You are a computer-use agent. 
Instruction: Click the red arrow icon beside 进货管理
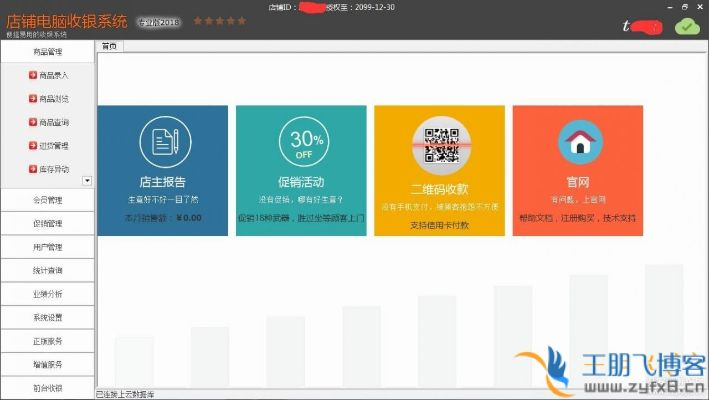coord(33,146)
